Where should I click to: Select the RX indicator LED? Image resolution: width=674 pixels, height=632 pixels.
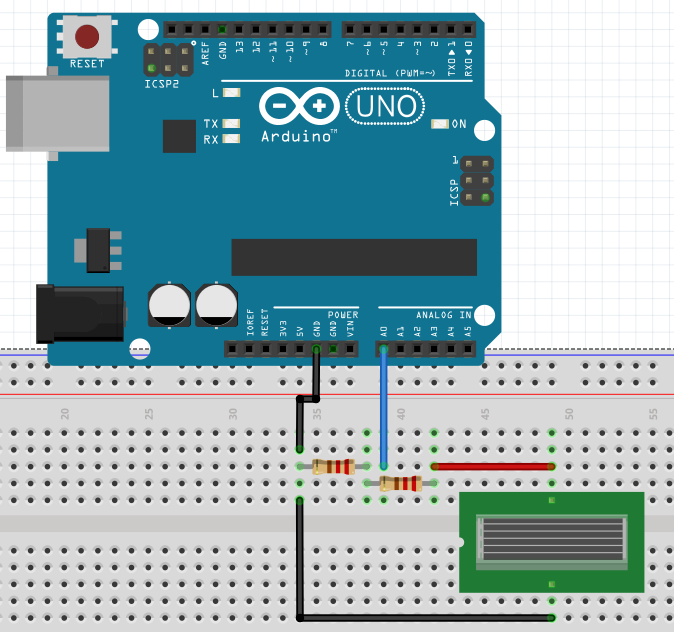231,138
